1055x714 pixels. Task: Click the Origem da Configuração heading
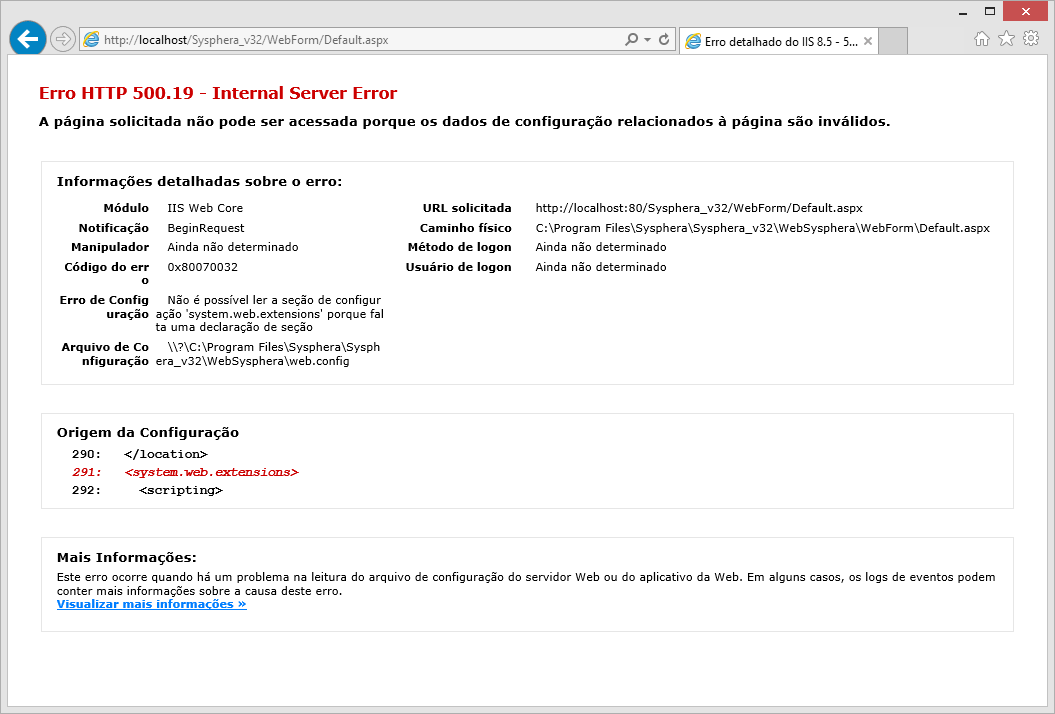(148, 433)
